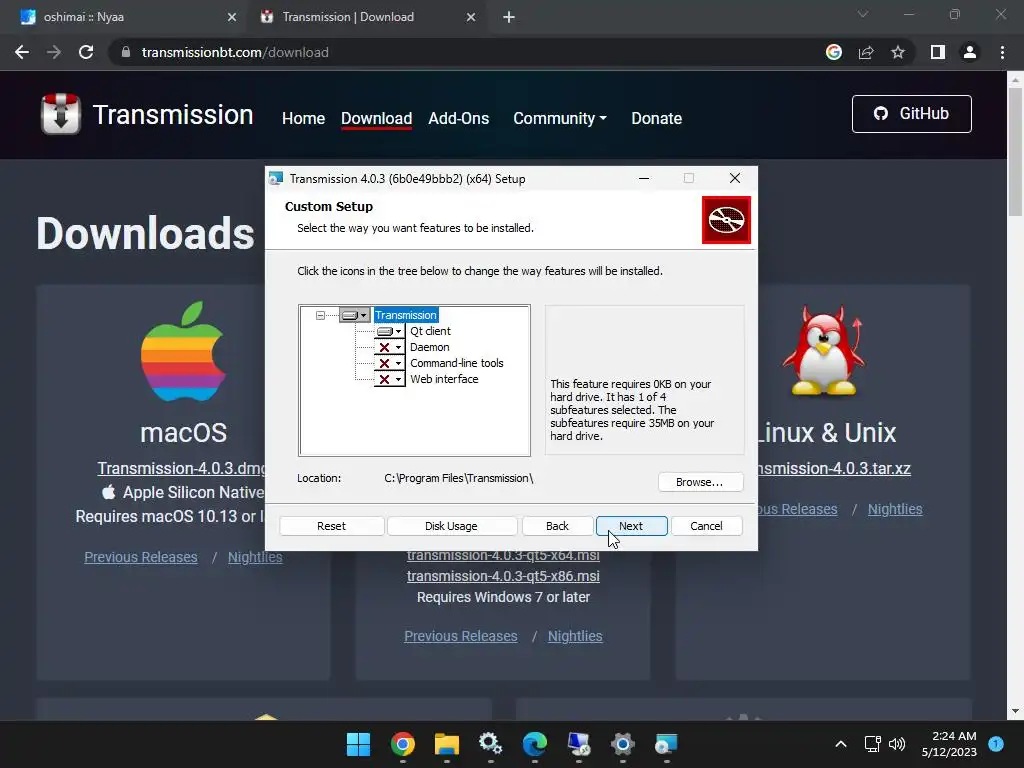1024x768 pixels.
Task: Click Next in the setup wizard
Action: coord(632,526)
